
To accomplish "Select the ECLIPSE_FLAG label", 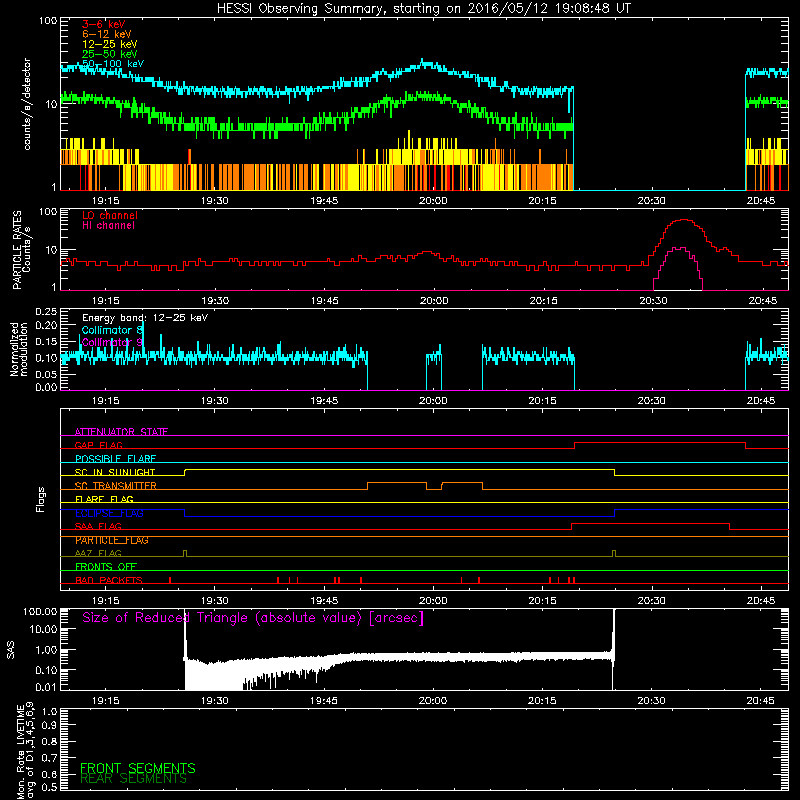I will pos(109,513).
